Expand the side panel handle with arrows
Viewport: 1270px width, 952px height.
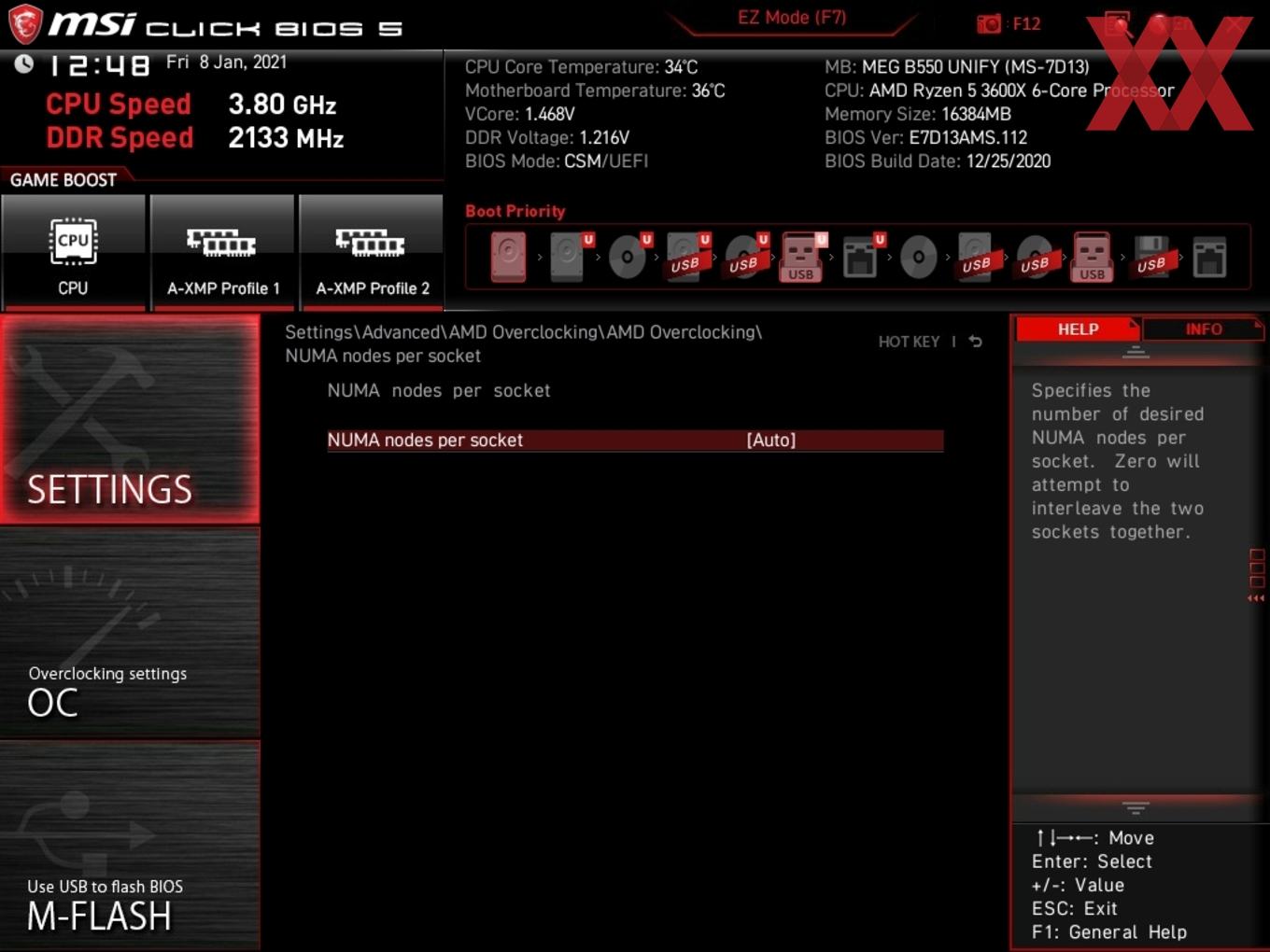pos(1257,576)
